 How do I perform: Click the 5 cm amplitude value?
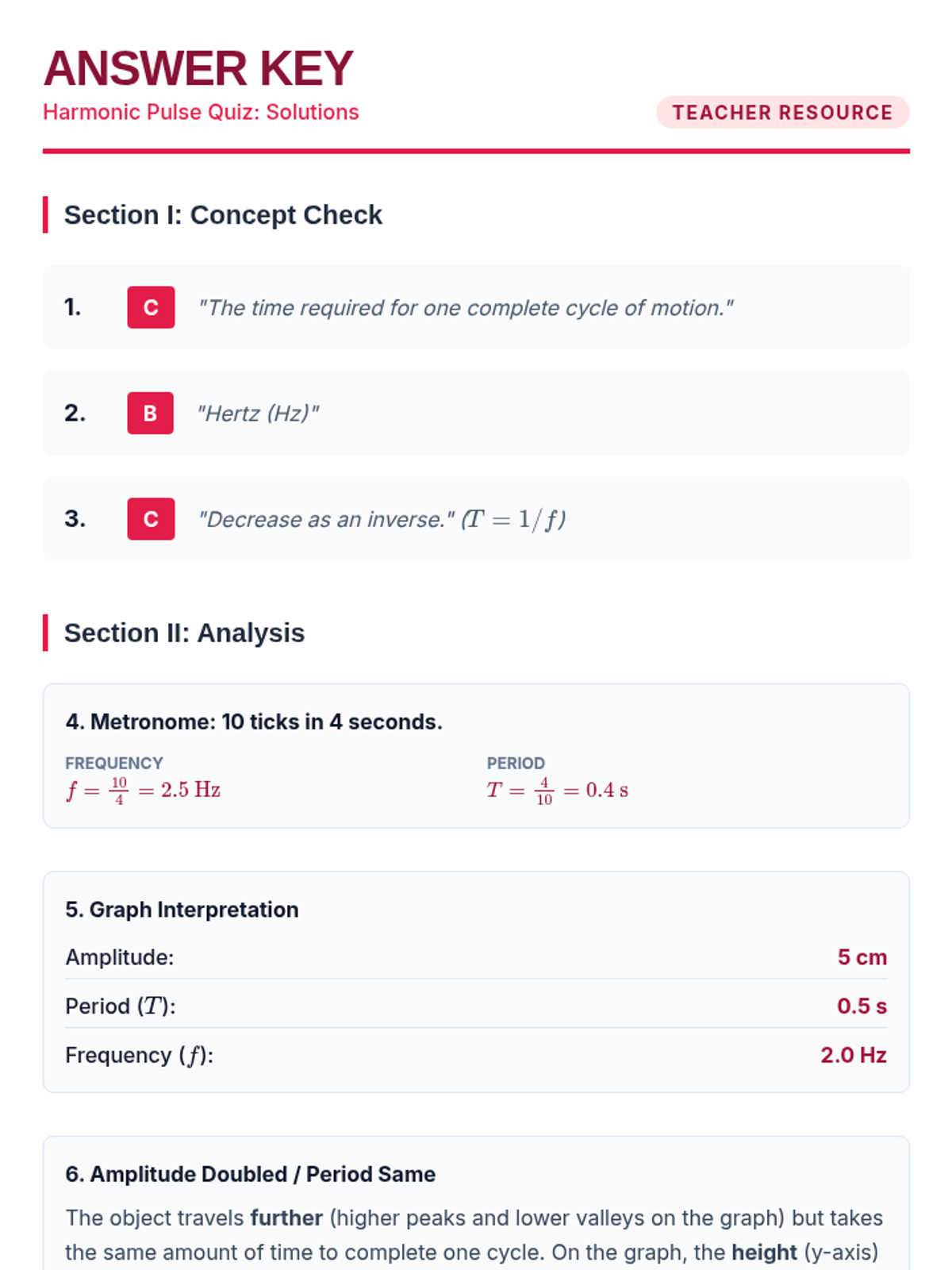click(862, 957)
